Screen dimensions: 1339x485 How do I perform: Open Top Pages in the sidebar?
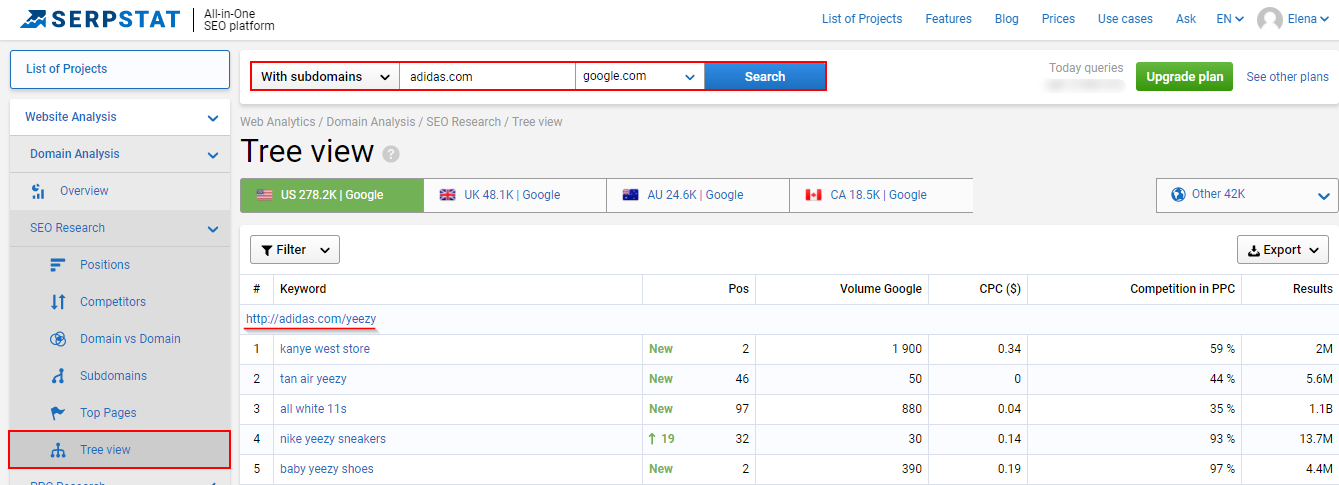coord(108,413)
